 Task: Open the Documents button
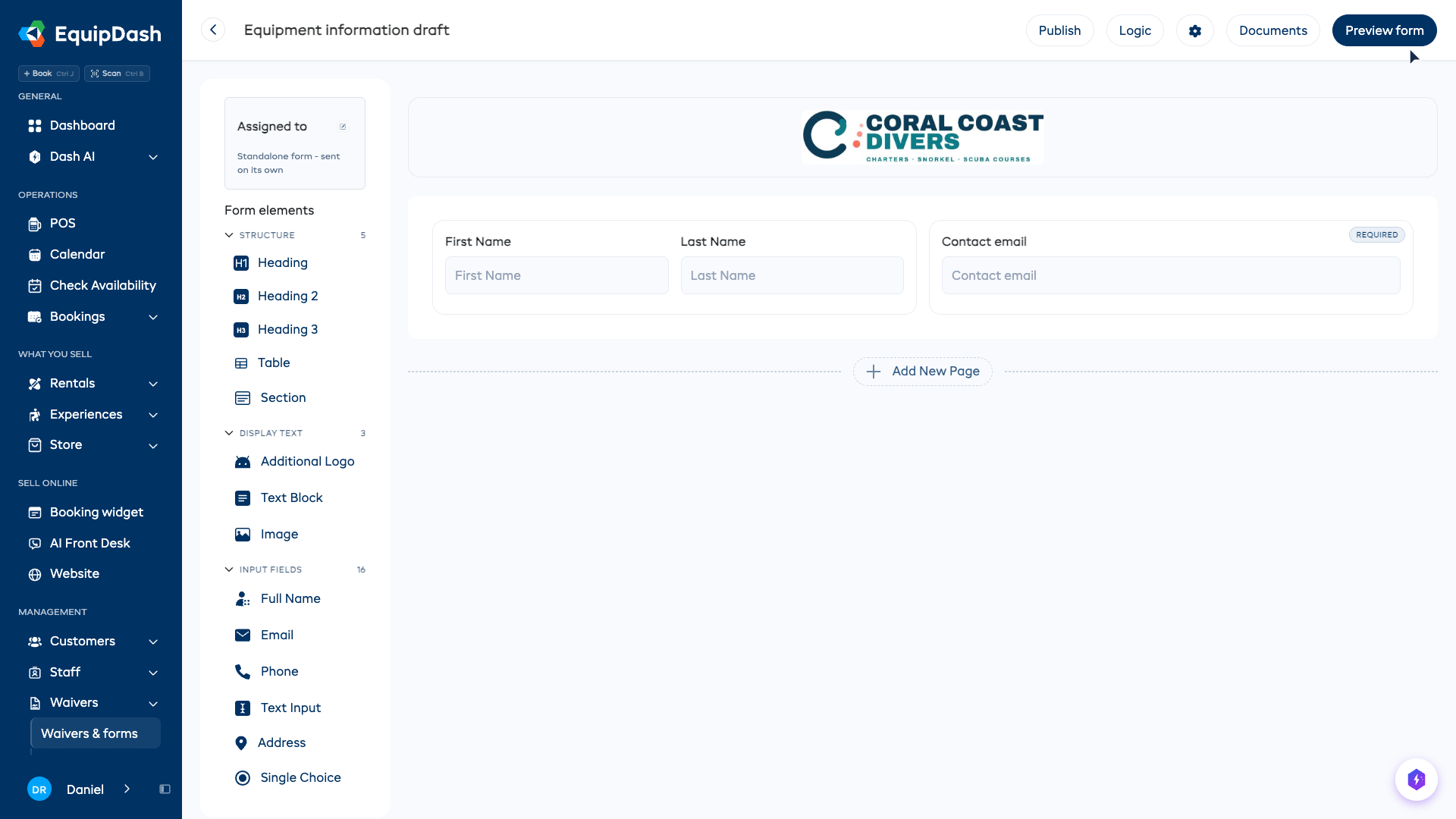click(x=1272, y=30)
